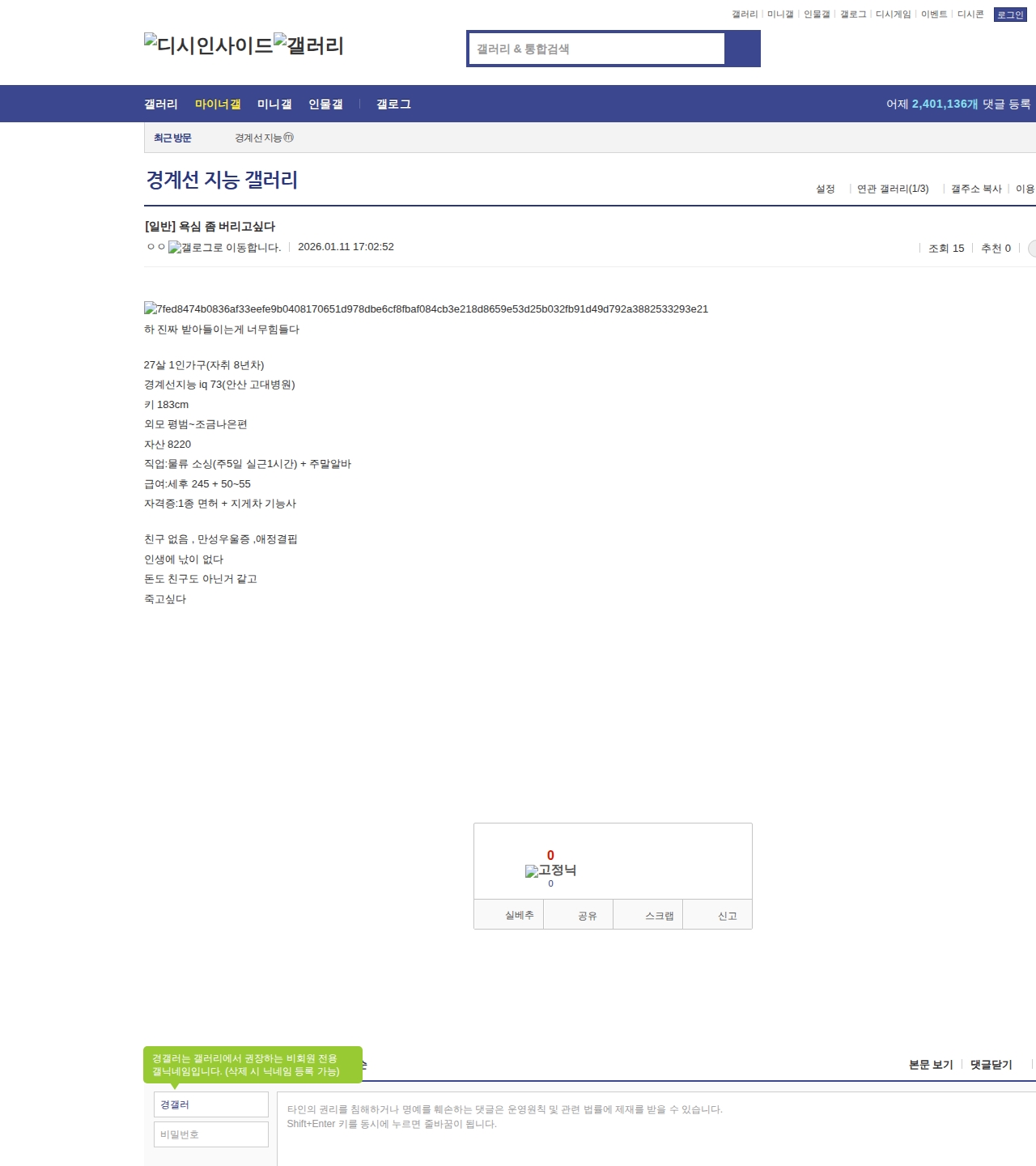Open the 설정 settings menu
The height and width of the screenshot is (1166, 1036).
coord(825,189)
